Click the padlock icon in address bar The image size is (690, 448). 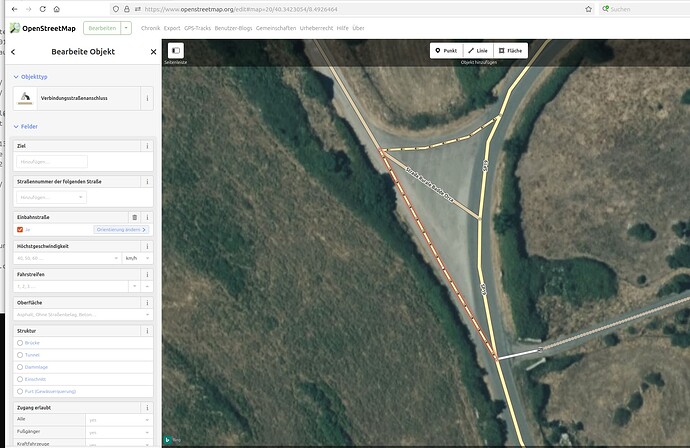coord(127,9)
